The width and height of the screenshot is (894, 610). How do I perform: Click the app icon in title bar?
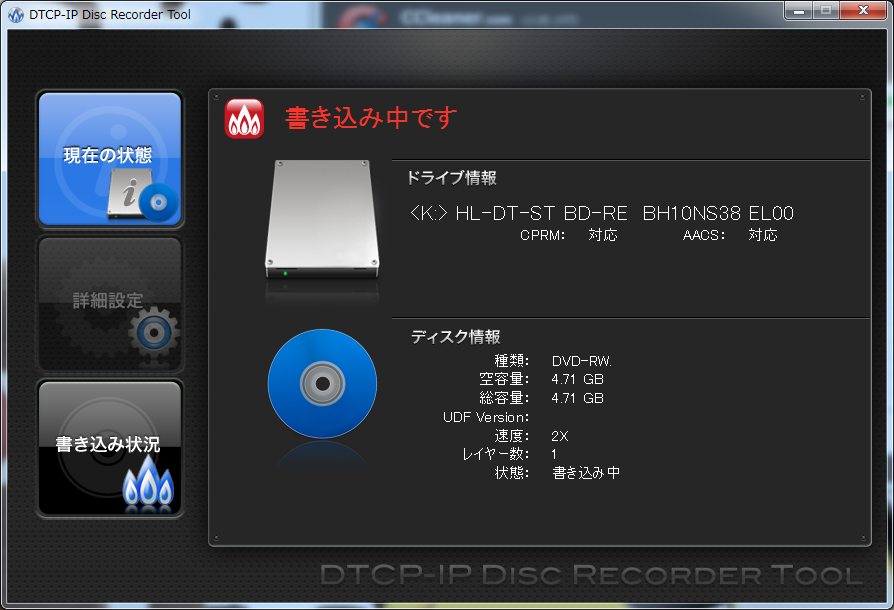click(x=16, y=15)
